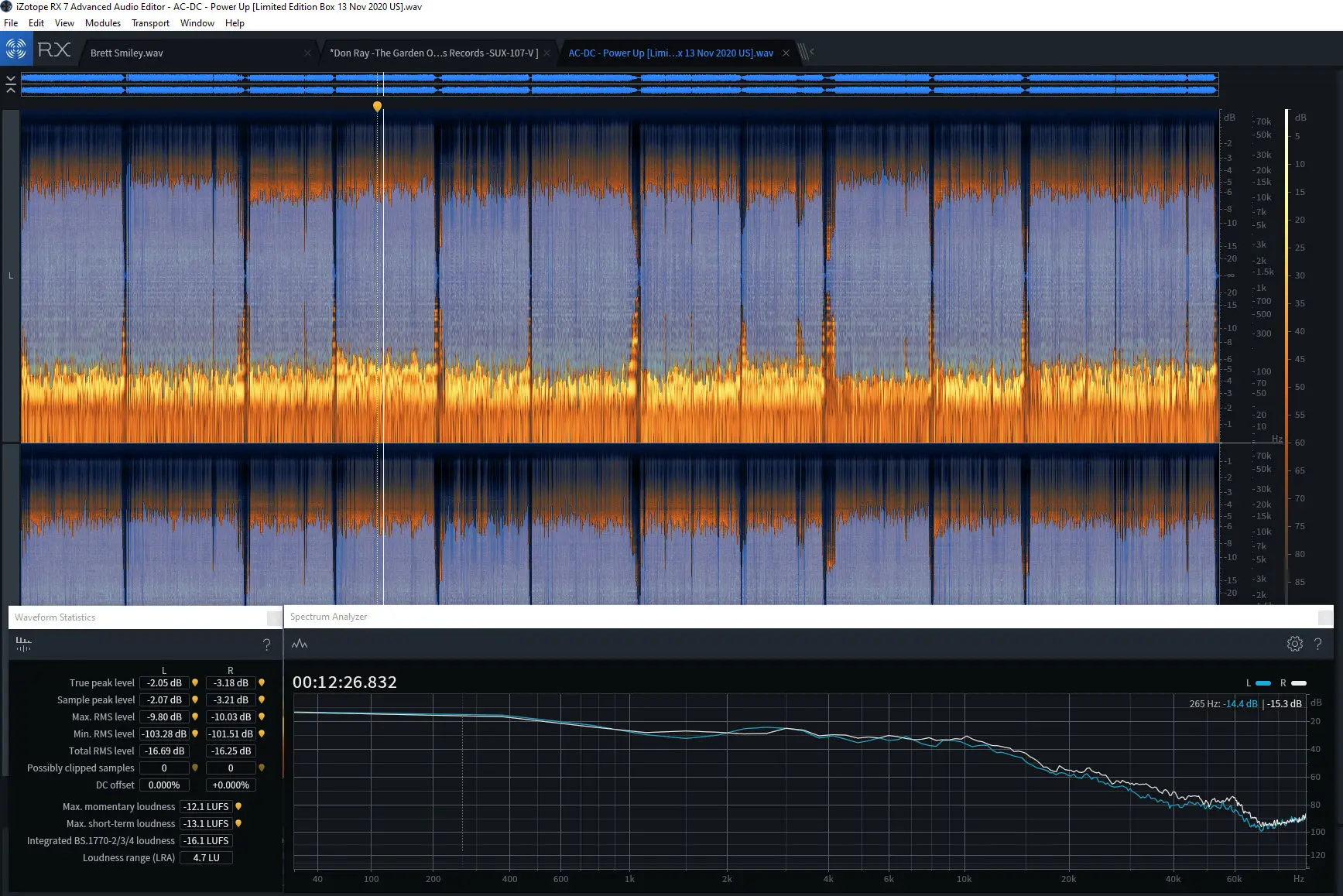Click the -2.07 dB sample peak value

point(164,699)
